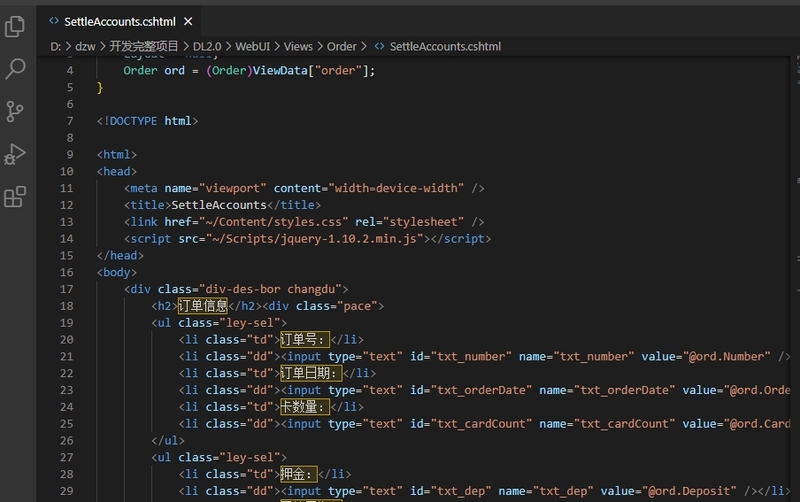Image resolution: width=800 pixels, height=502 pixels.
Task: Open the Source Control view
Action: click(x=16, y=112)
